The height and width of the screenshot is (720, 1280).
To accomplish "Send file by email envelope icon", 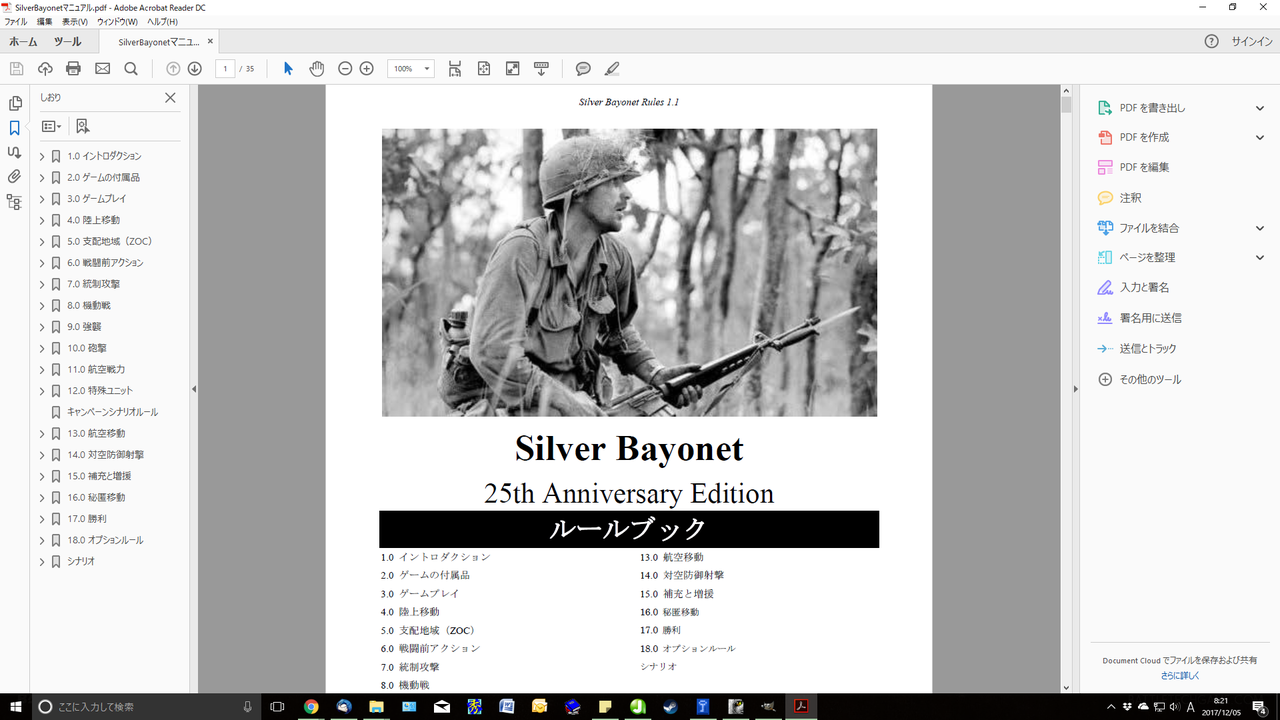I will pos(102,69).
